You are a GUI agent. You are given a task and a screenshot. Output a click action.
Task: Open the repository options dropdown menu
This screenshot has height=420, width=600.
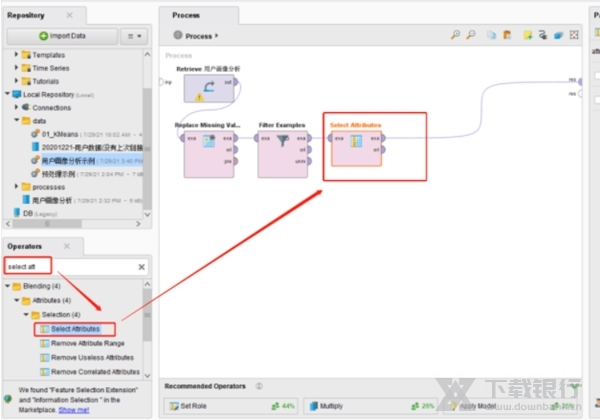134,36
